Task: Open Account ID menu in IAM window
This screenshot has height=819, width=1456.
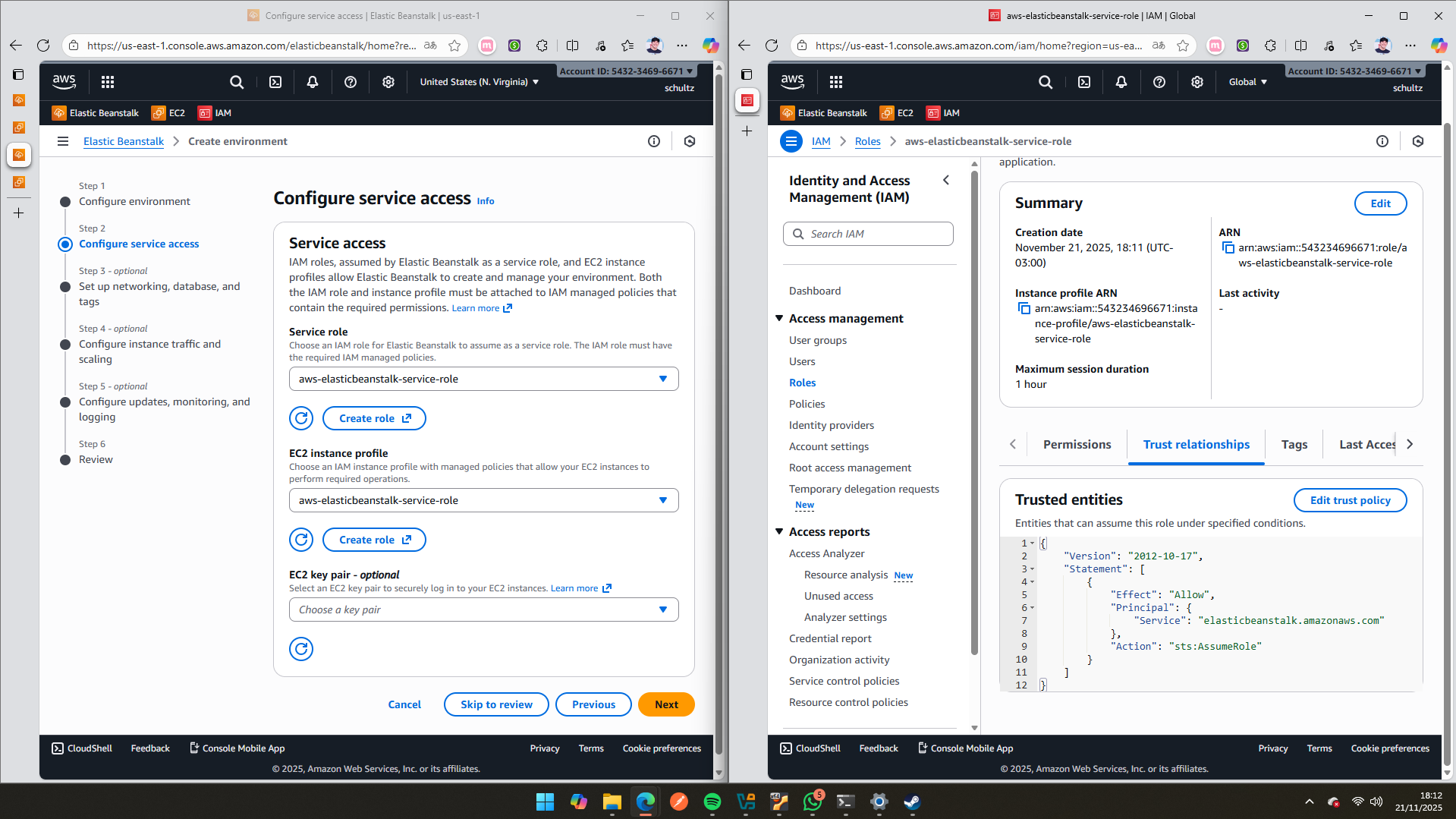Action: 1354,71
